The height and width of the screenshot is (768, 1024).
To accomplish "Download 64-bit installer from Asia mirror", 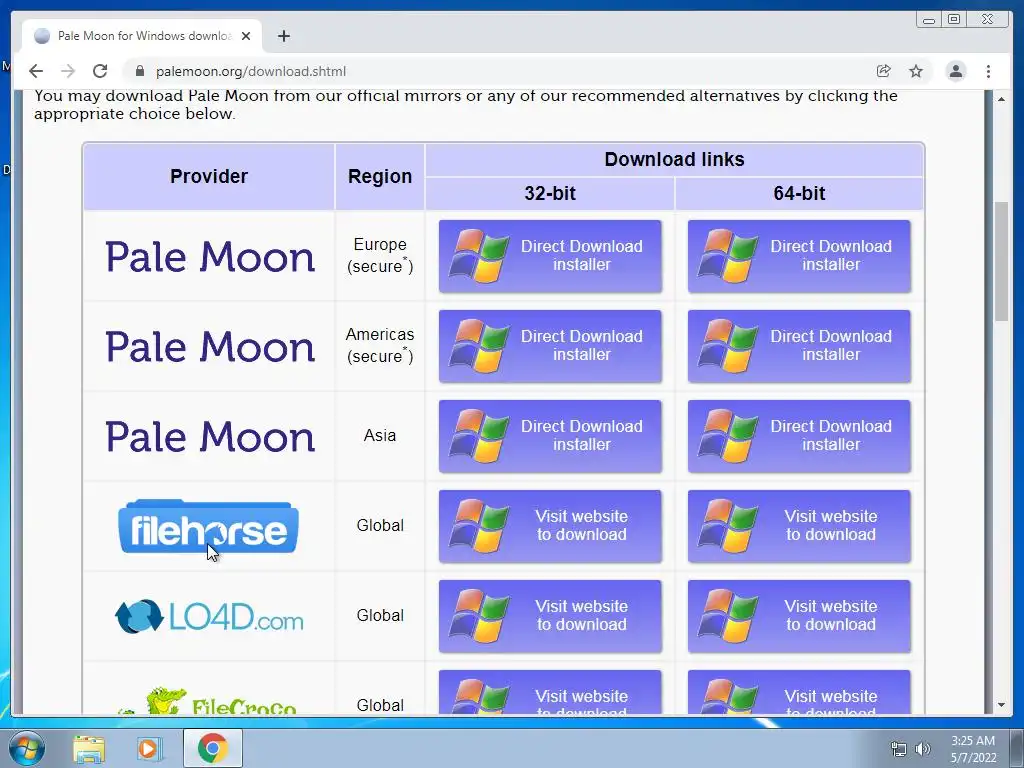I will coord(799,436).
